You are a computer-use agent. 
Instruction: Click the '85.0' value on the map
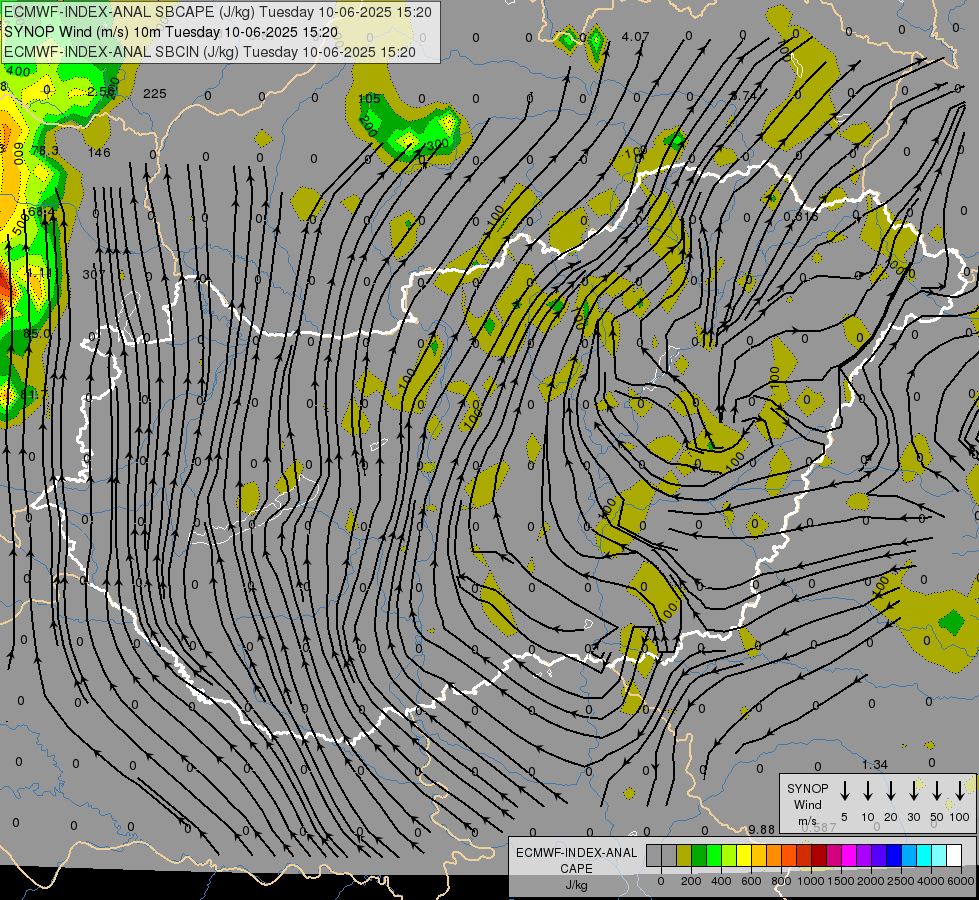point(37,334)
